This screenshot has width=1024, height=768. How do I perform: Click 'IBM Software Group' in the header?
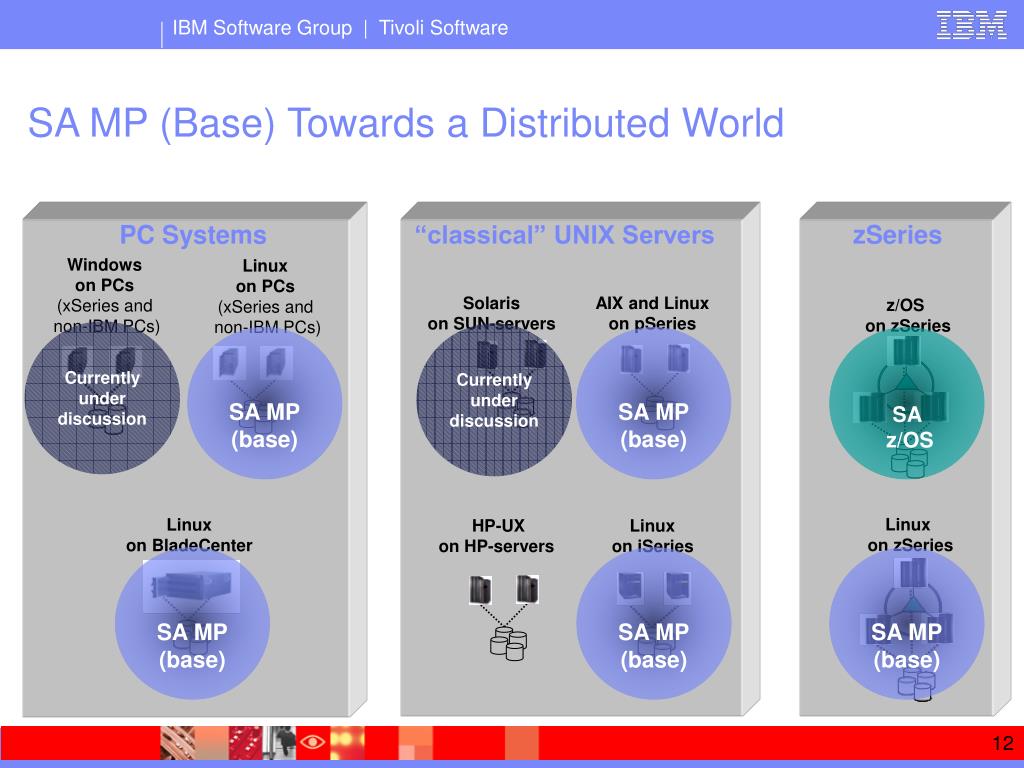click(x=262, y=27)
